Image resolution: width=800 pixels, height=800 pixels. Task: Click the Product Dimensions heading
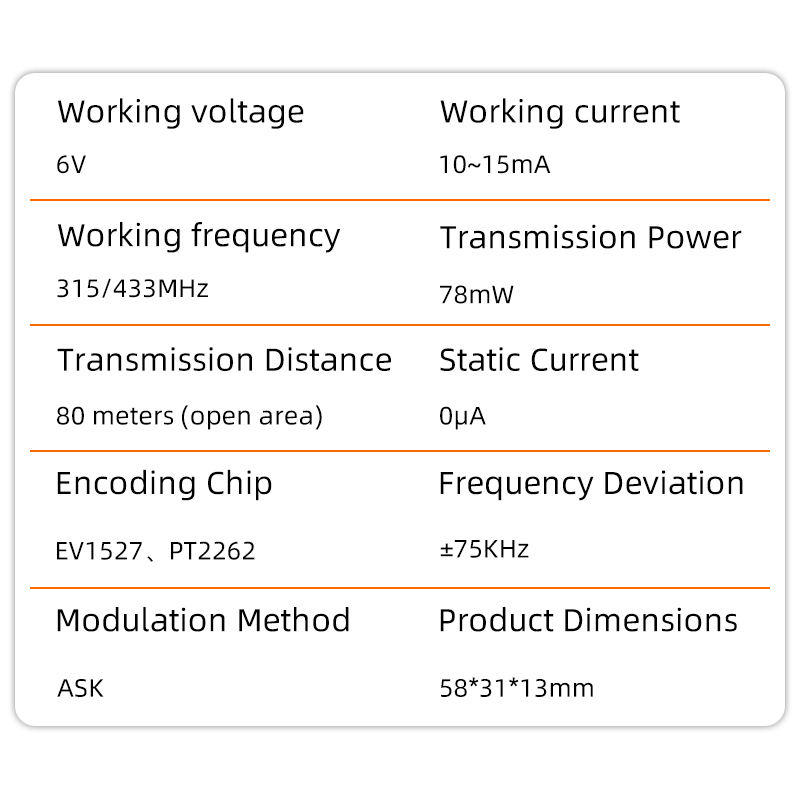(588, 620)
